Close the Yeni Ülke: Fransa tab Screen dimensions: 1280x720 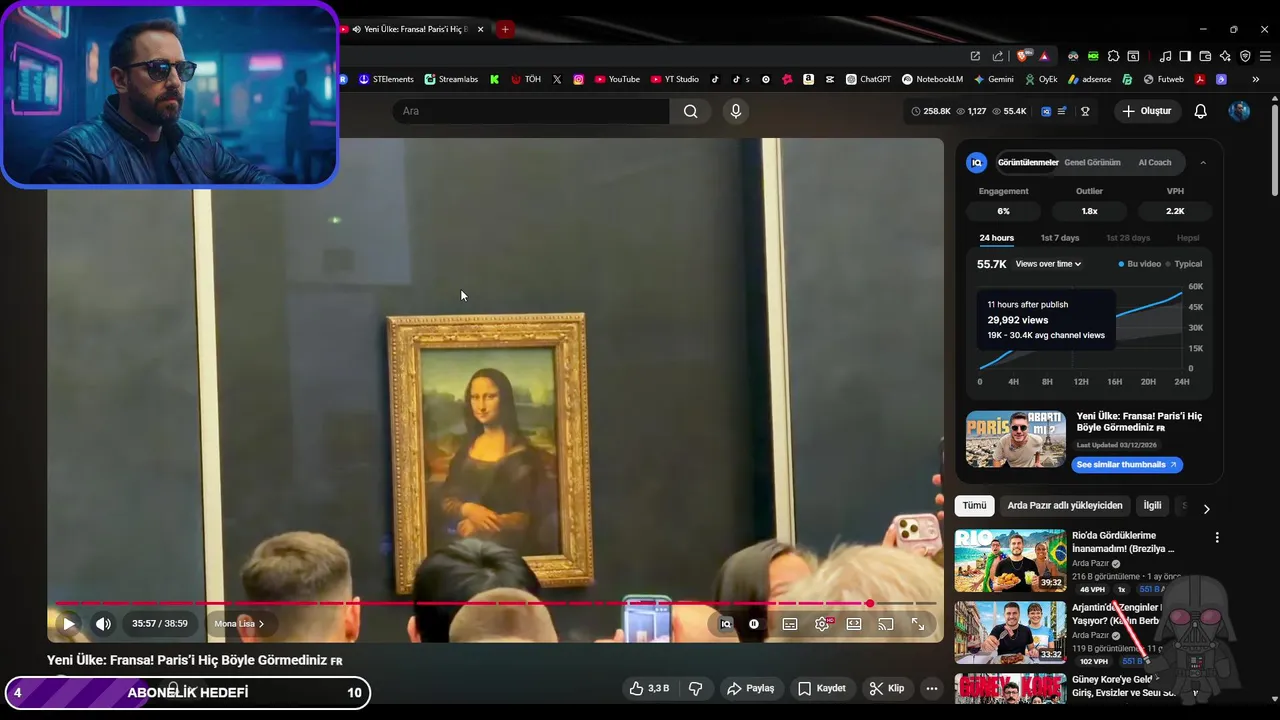(x=480, y=29)
